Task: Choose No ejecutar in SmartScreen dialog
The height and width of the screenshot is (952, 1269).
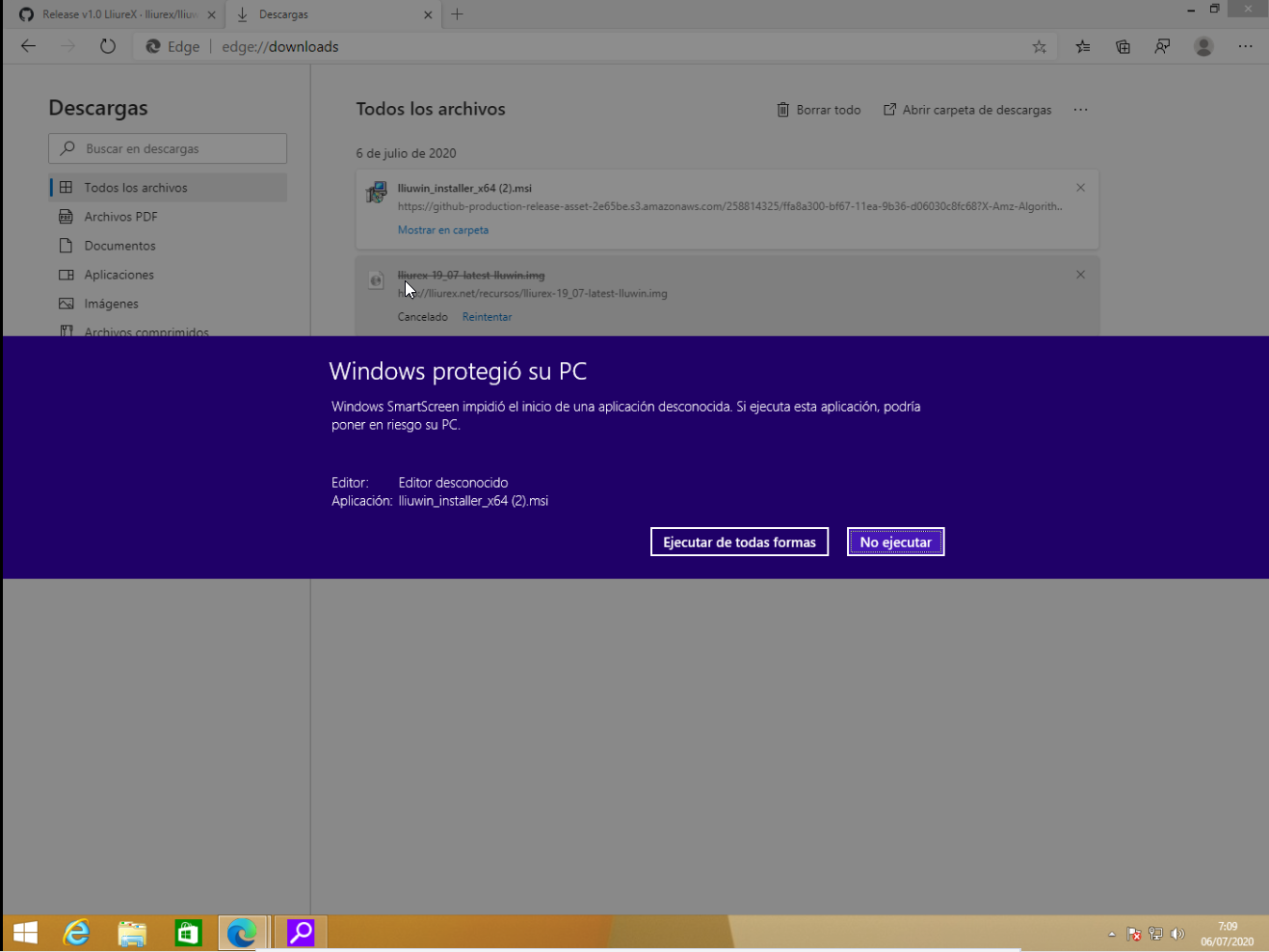Action: click(895, 542)
